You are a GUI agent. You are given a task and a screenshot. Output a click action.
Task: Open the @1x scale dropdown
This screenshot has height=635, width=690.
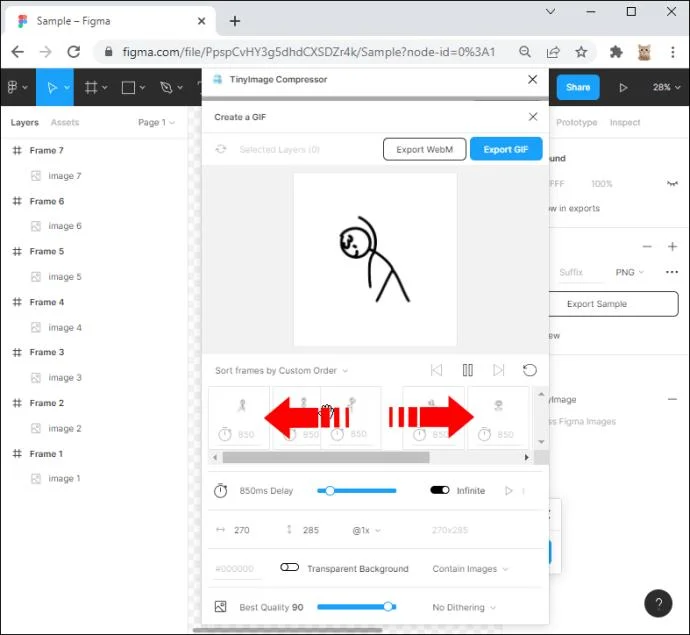pos(366,530)
